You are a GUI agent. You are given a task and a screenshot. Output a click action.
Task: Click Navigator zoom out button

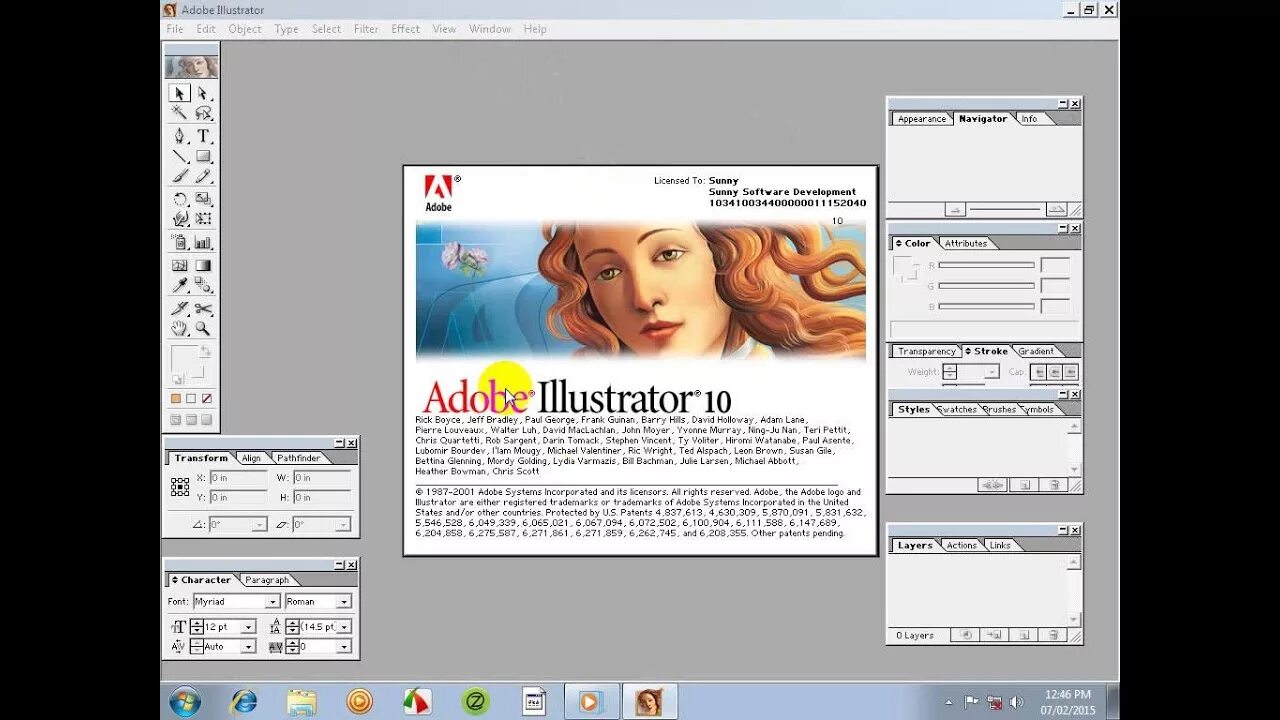[955, 210]
